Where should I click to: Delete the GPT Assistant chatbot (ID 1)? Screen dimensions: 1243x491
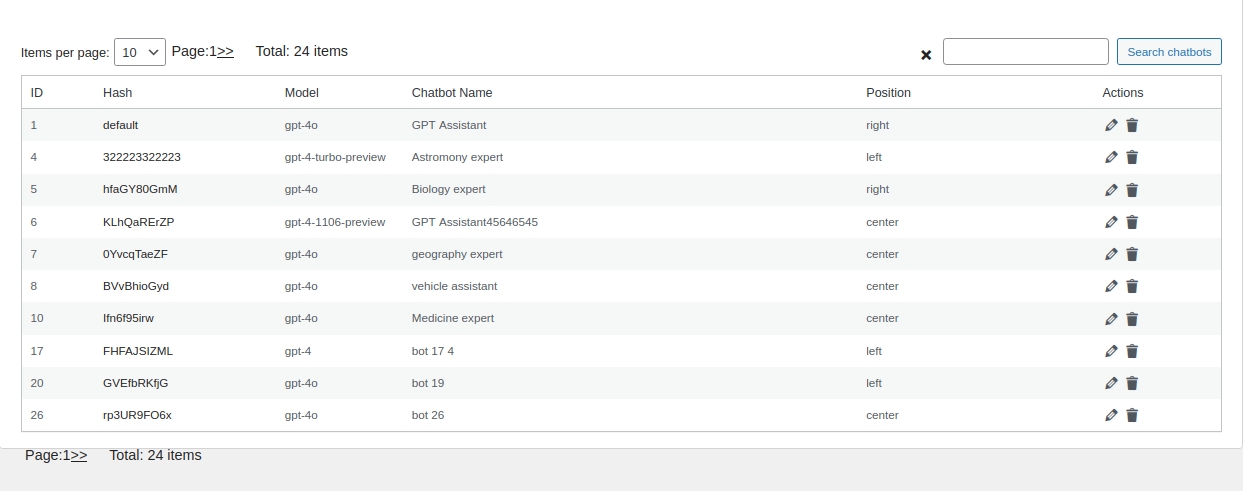pos(1132,125)
